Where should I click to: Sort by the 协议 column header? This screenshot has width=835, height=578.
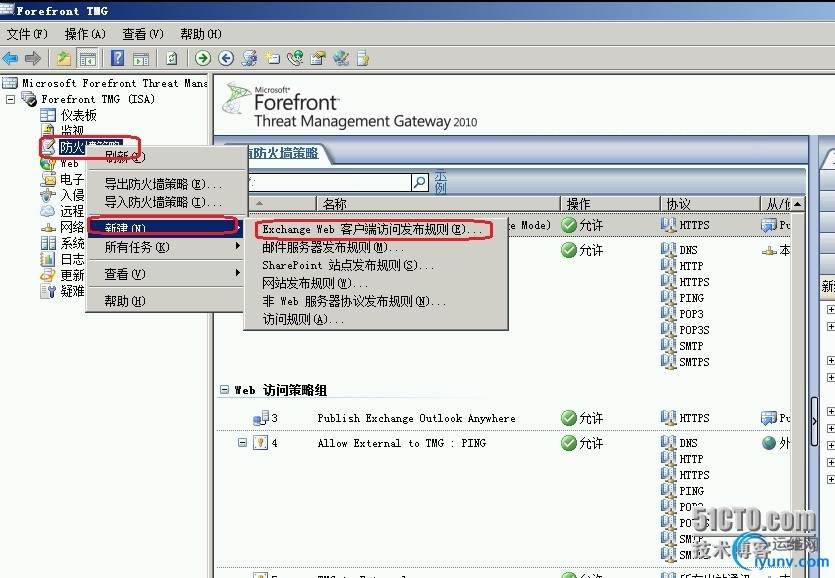(710, 203)
